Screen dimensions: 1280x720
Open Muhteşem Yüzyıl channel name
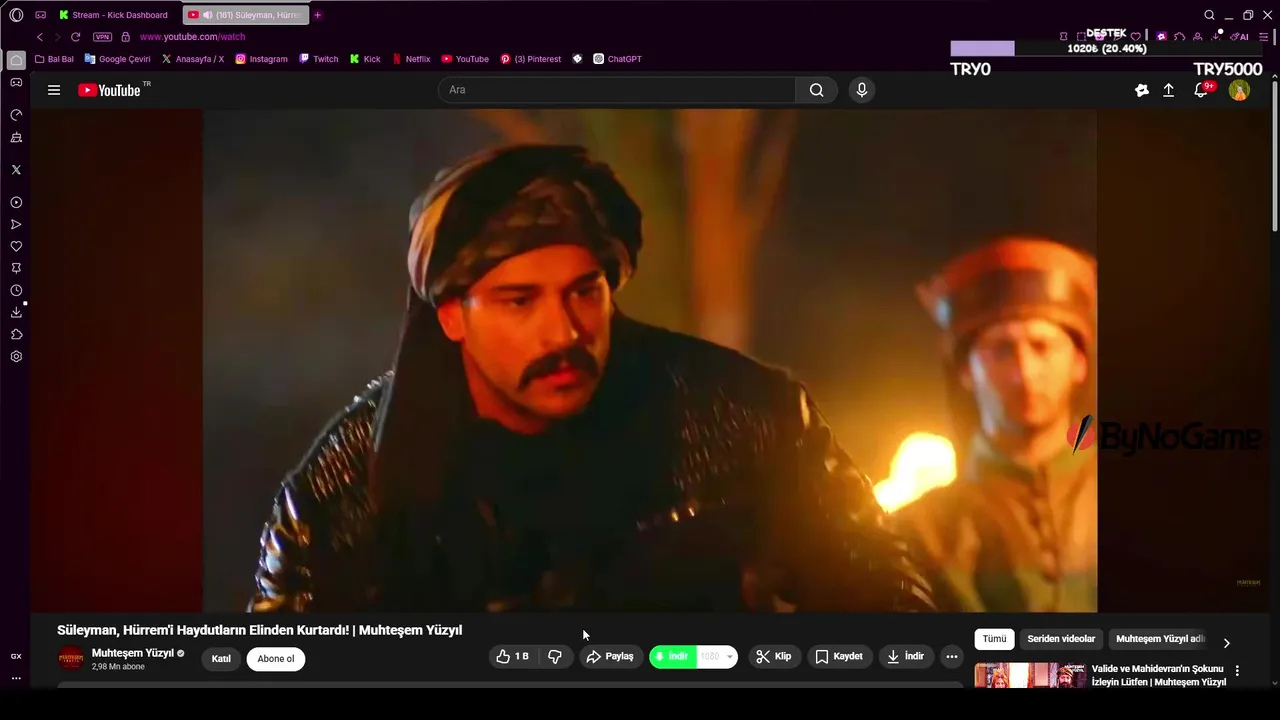133,653
